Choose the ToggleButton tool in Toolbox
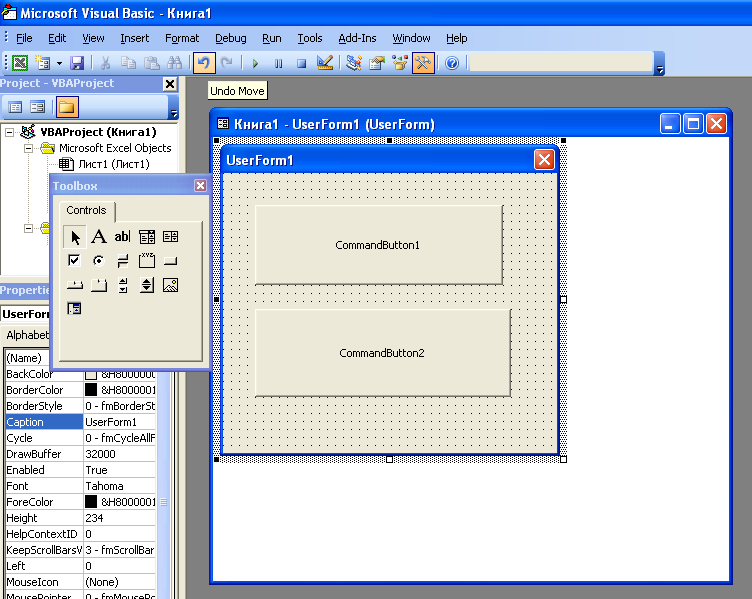Image resolution: width=752 pixels, height=599 pixels. click(123, 261)
